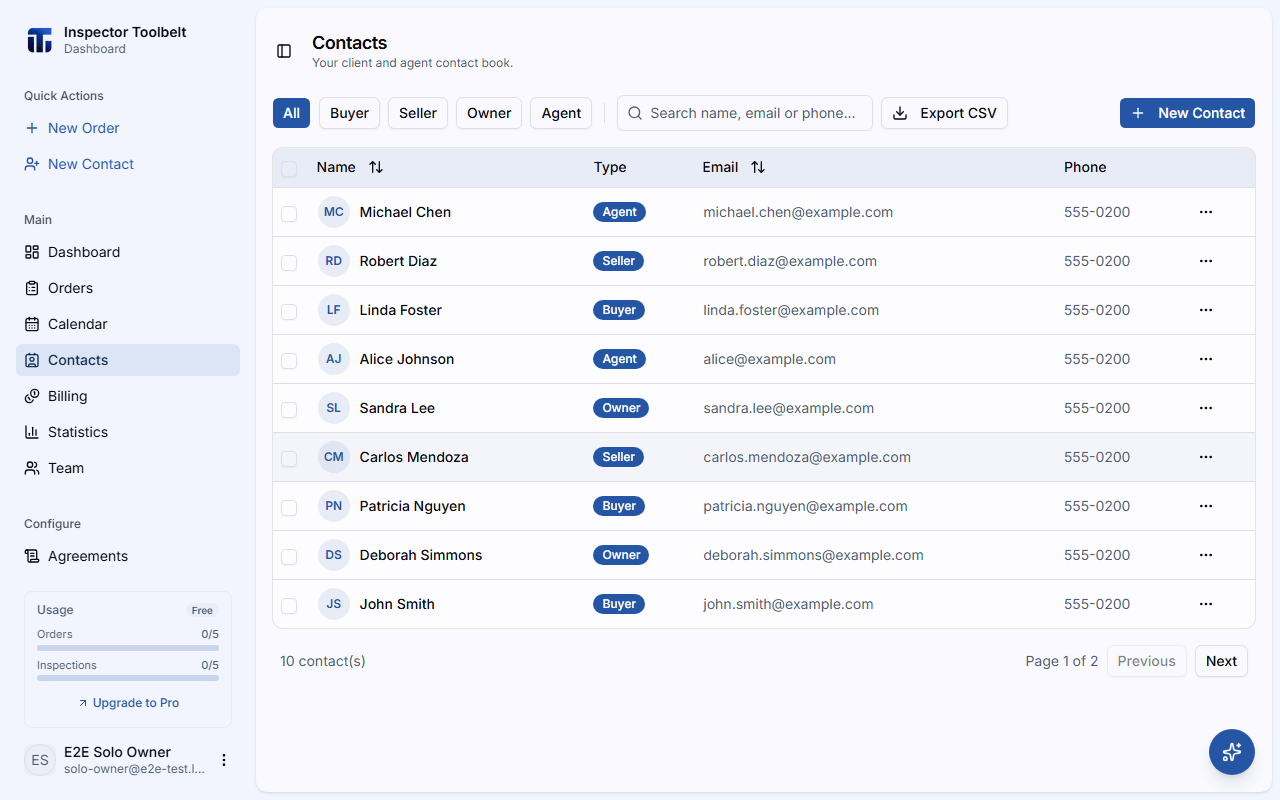Check the box for Patricia Nguyen
Screen dimensions: 1280x800
[x=289, y=508]
